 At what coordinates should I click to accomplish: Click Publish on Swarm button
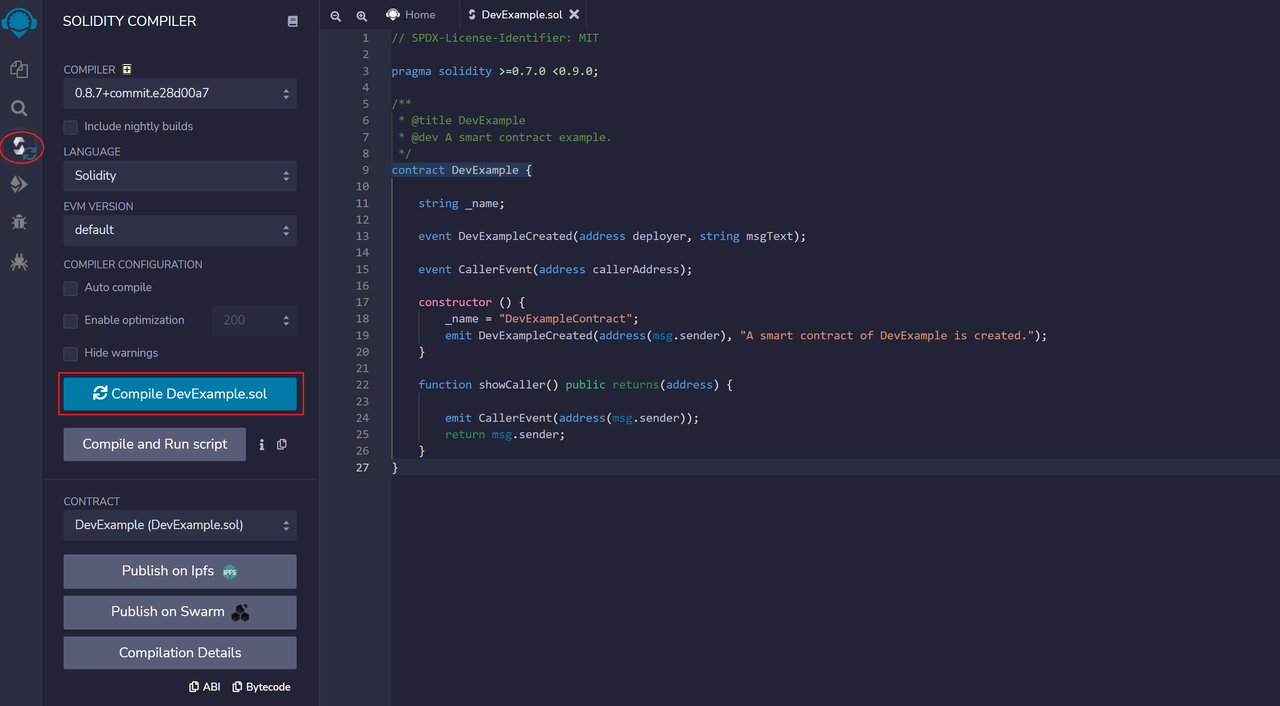pyautogui.click(x=180, y=612)
